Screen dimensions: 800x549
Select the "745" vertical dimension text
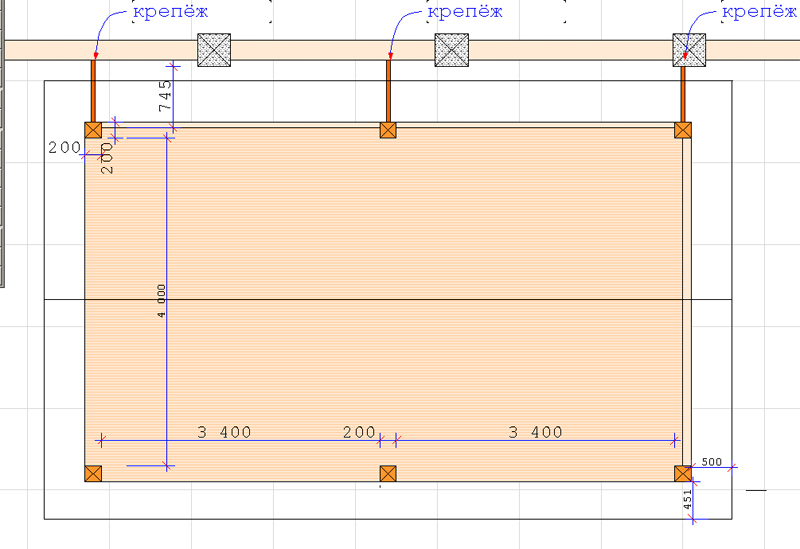click(165, 96)
